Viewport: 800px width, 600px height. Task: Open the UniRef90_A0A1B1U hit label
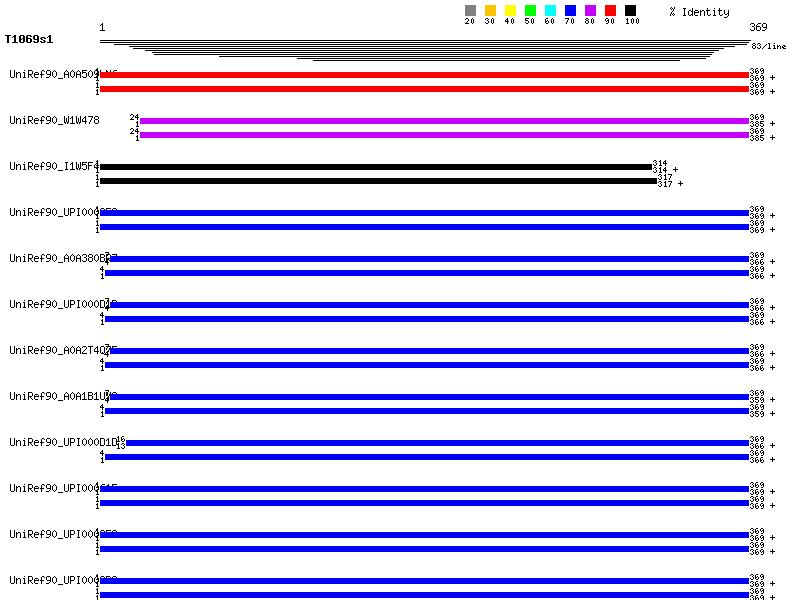(x=54, y=396)
